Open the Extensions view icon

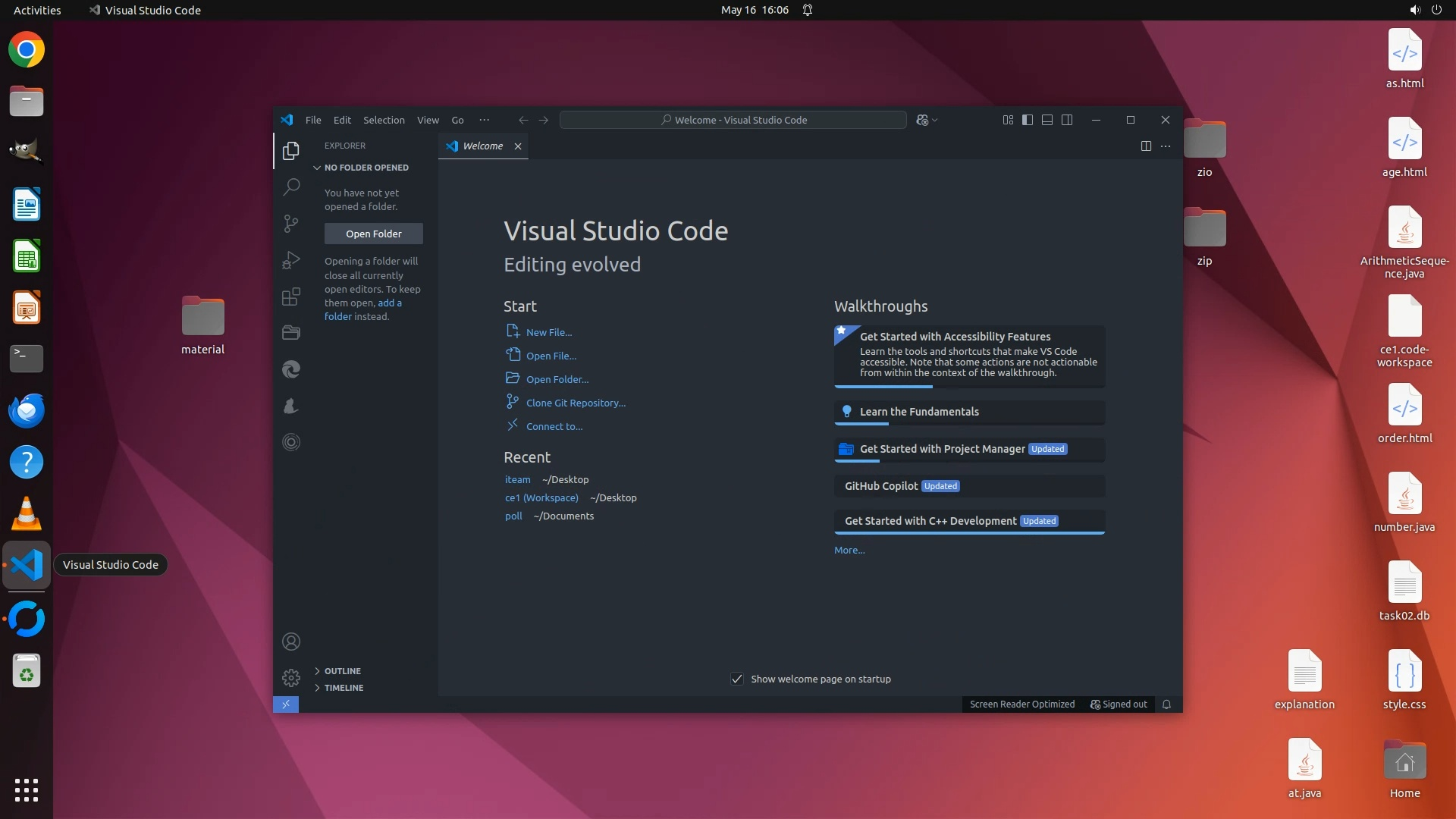pyautogui.click(x=291, y=297)
